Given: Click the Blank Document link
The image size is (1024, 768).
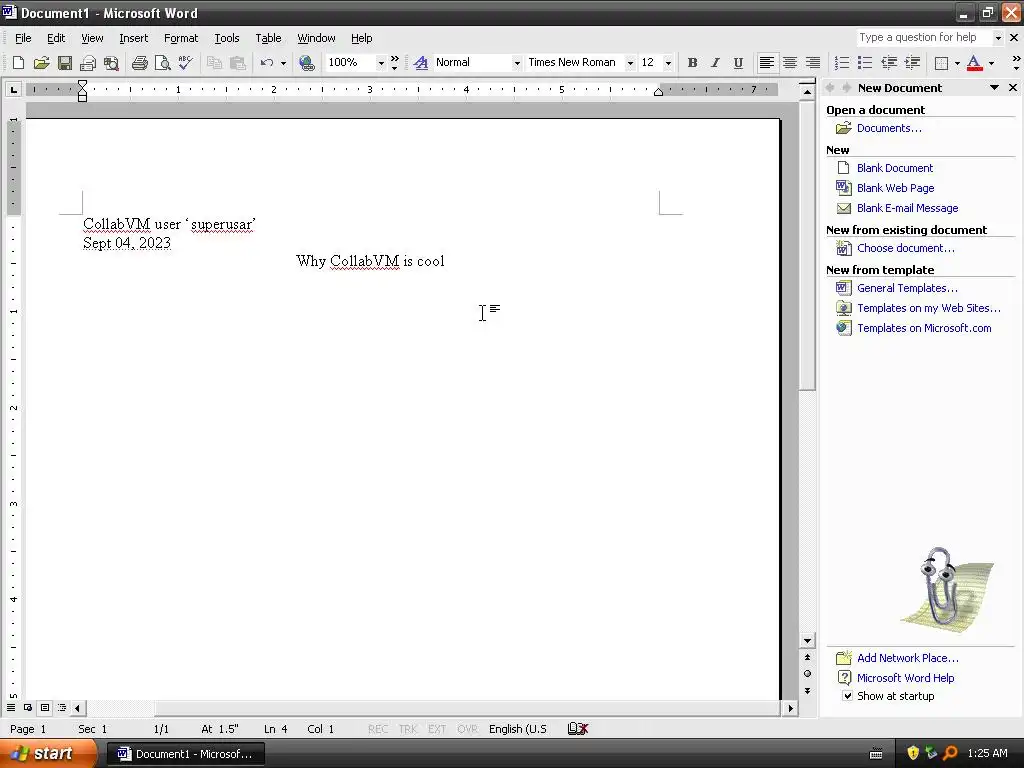Looking at the screenshot, I should (x=895, y=168).
